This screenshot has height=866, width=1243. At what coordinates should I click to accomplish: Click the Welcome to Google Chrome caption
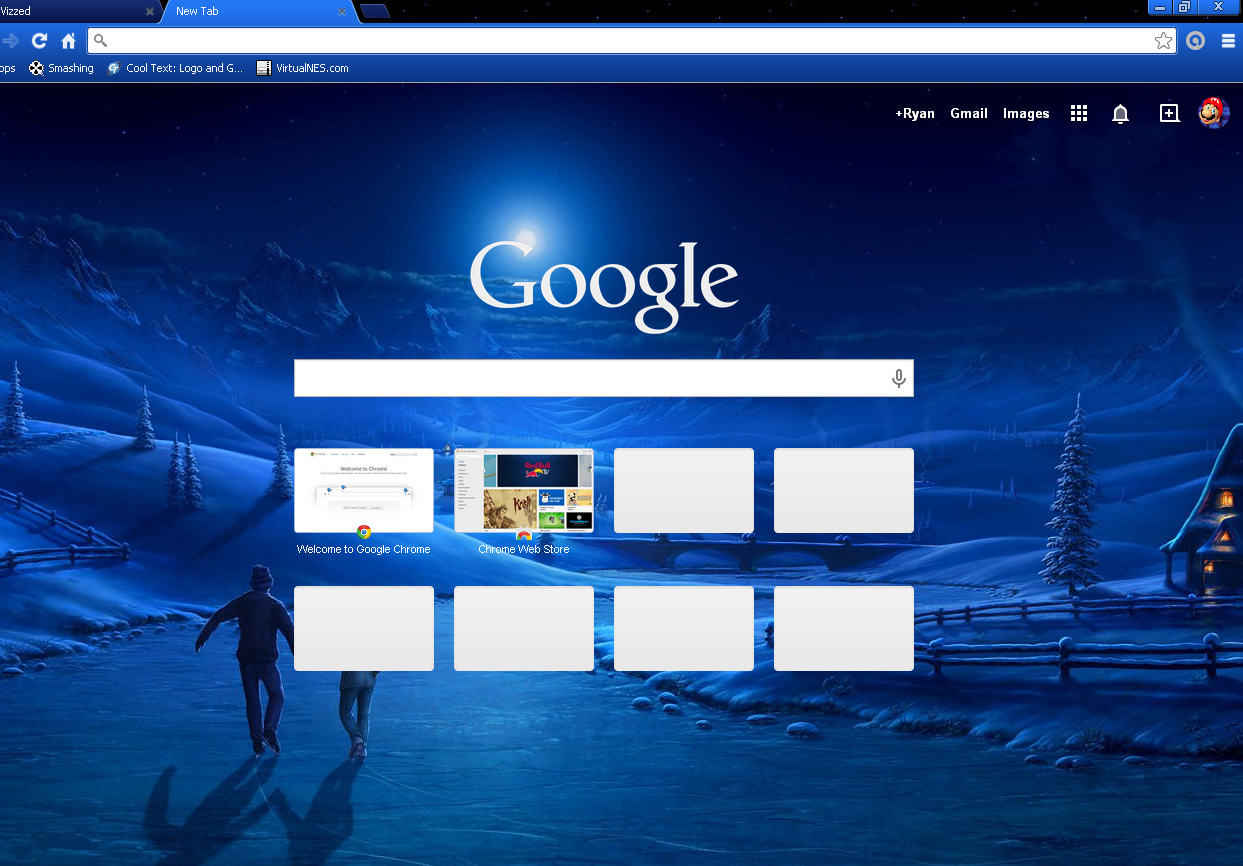point(364,549)
